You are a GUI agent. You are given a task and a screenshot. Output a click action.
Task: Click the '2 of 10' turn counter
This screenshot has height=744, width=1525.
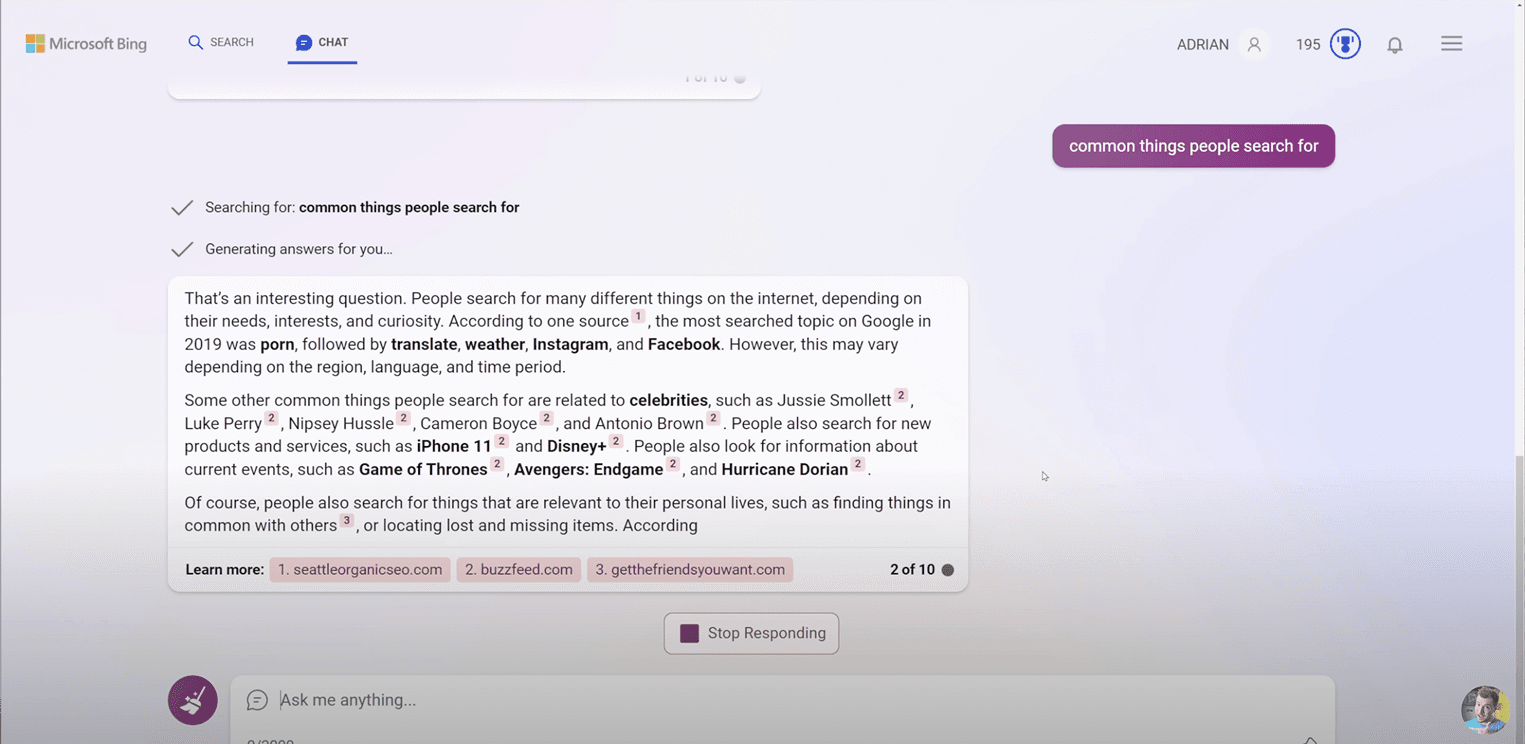coord(912,570)
